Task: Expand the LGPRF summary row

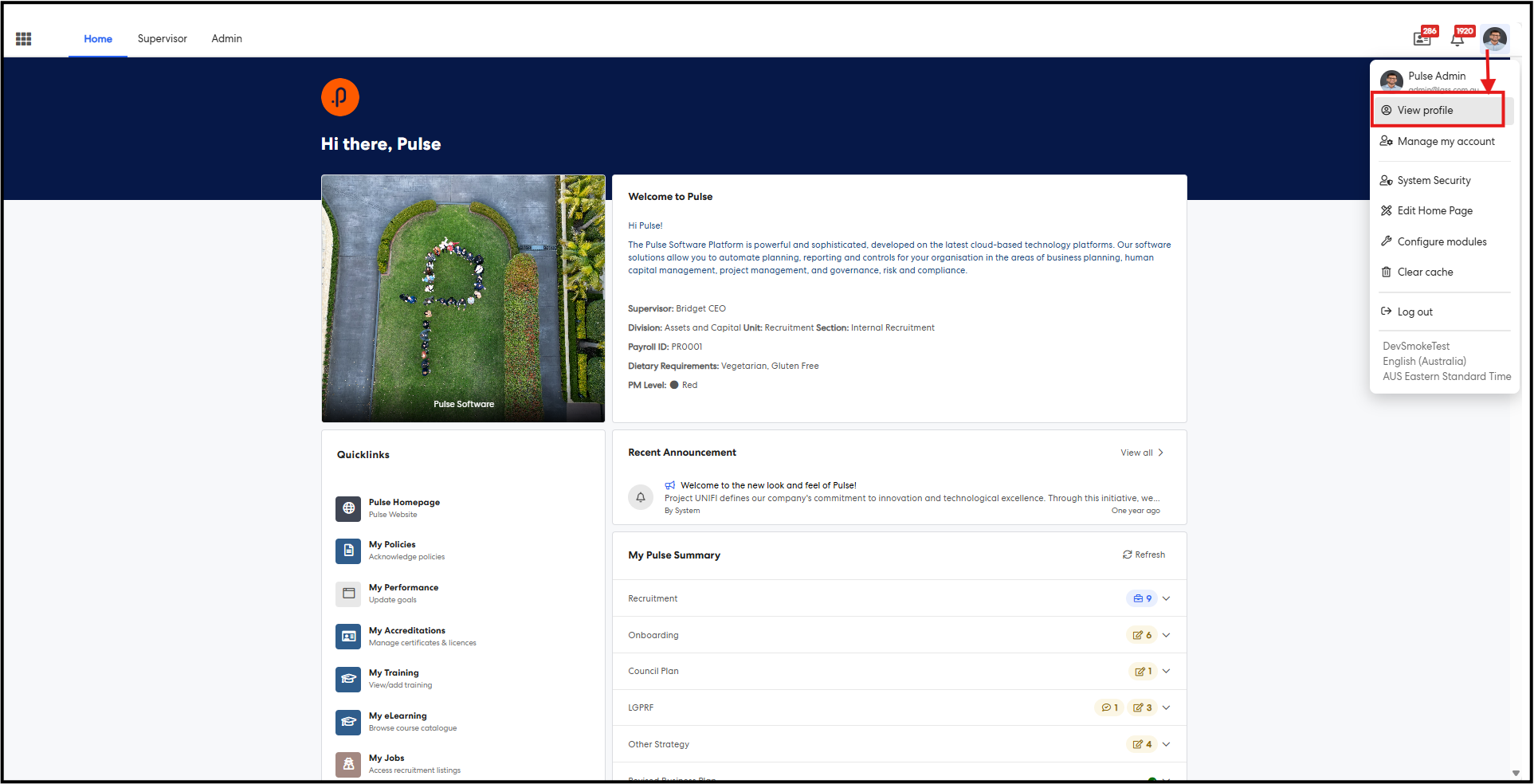Action: 1166,708
